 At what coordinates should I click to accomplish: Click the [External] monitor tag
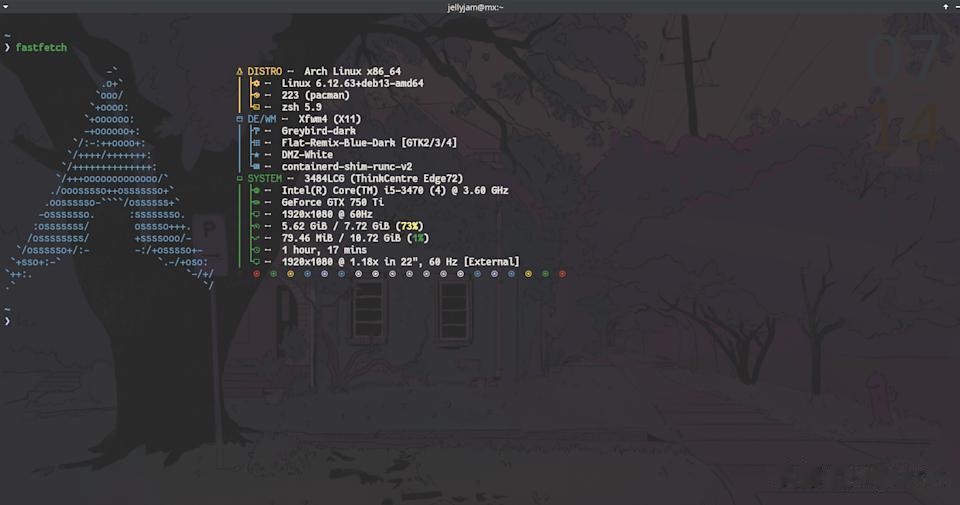point(492,262)
